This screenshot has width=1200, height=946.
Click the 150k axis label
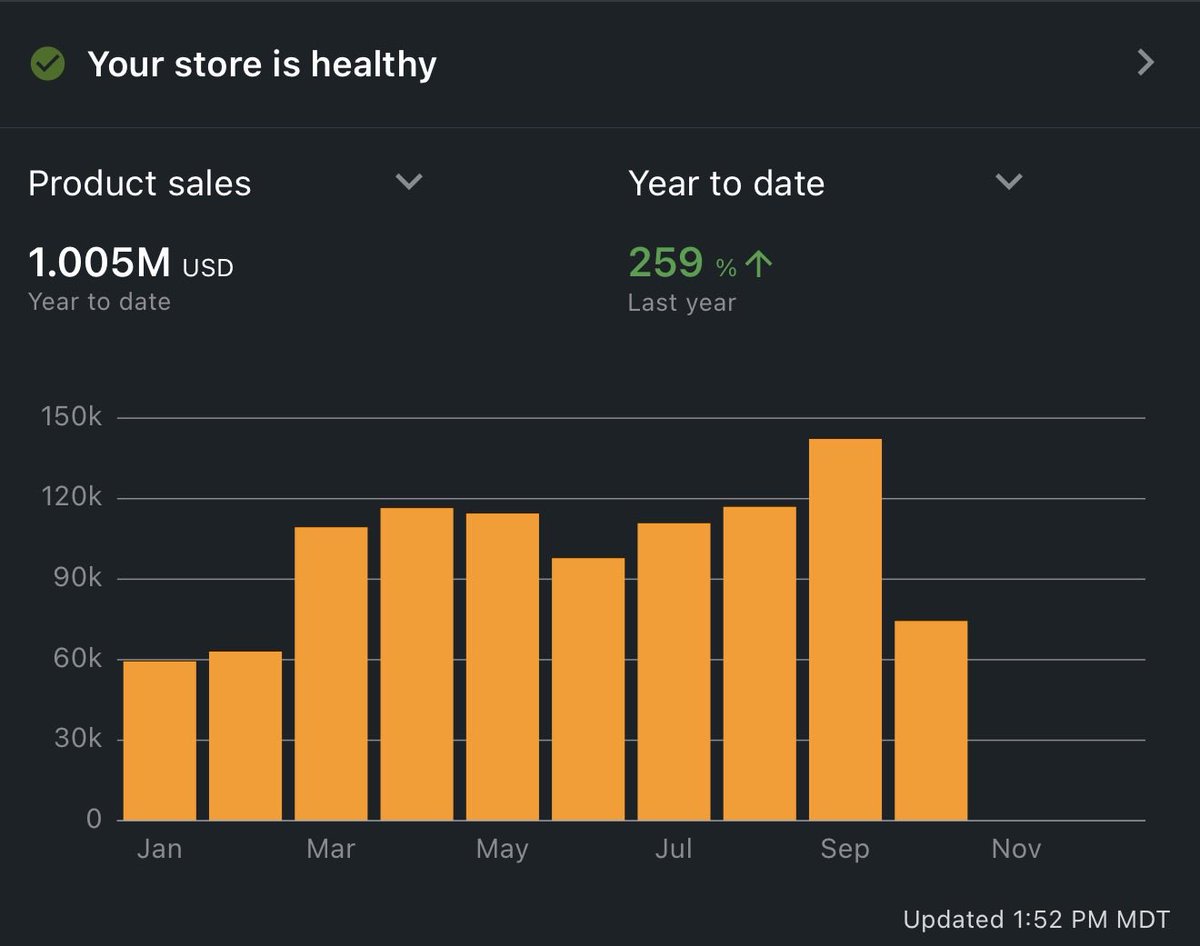point(71,417)
